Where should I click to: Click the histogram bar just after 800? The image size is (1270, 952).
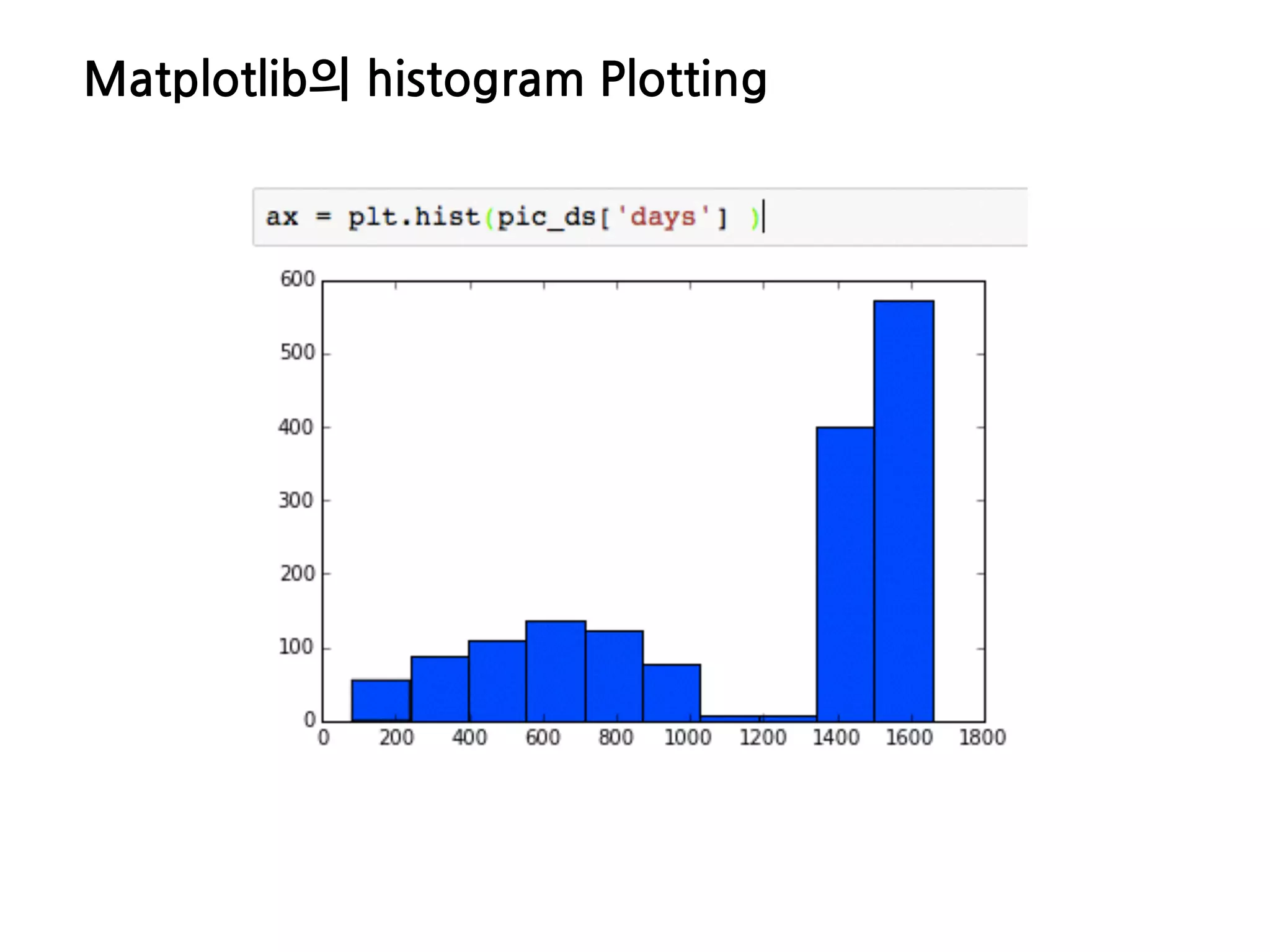[614, 676]
